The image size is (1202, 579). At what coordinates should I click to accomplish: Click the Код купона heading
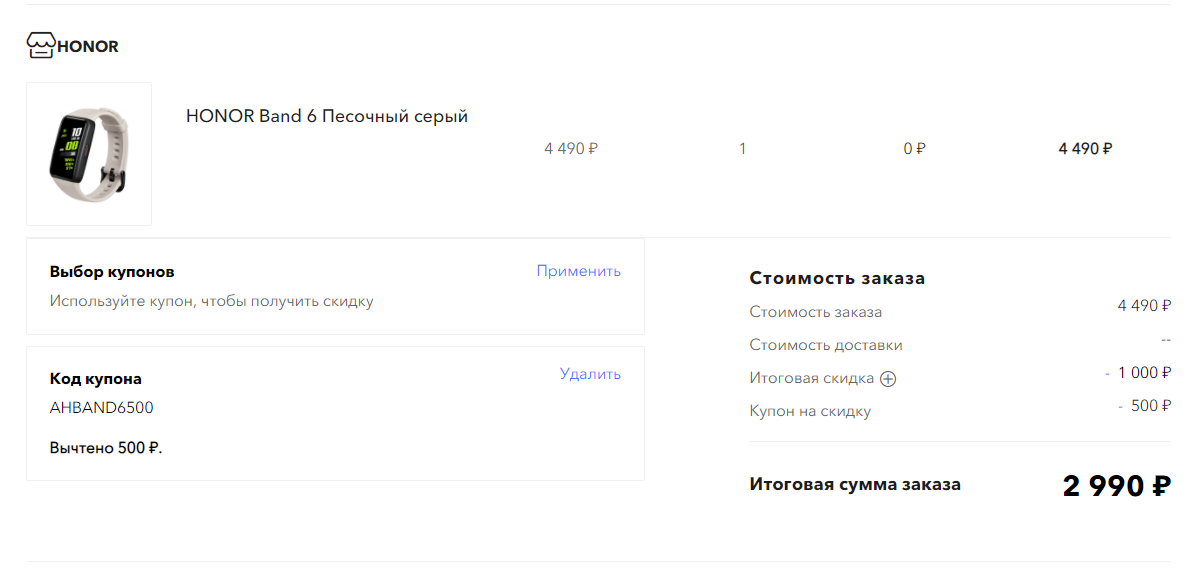pyautogui.click(x=96, y=379)
